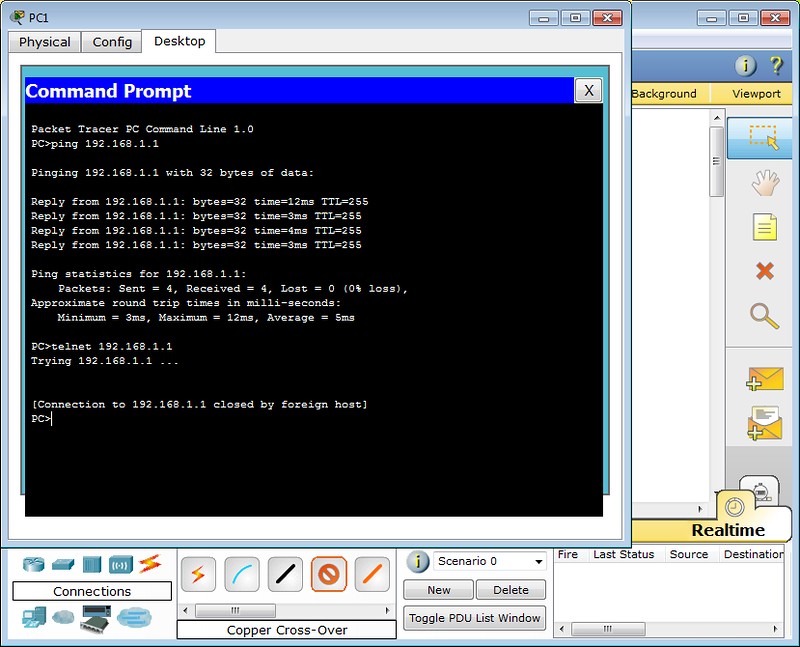Screen dimensions: 800x647
Task: Switch to Realtime mode tab
Action: (x=728, y=530)
